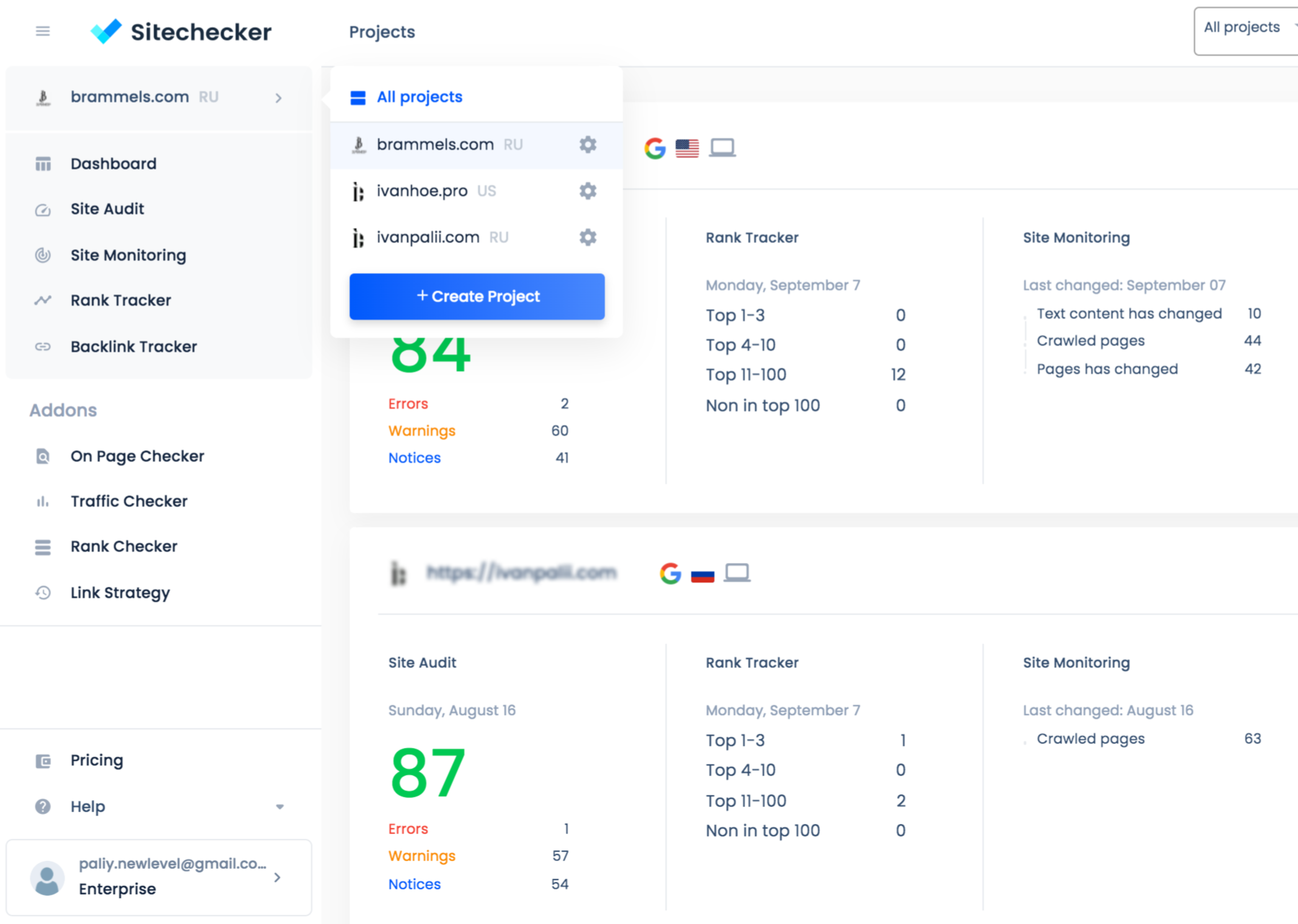Screen dimensions: 1298x924
Task: Open Rank Tracker in sidebar
Action: tap(121, 300)
